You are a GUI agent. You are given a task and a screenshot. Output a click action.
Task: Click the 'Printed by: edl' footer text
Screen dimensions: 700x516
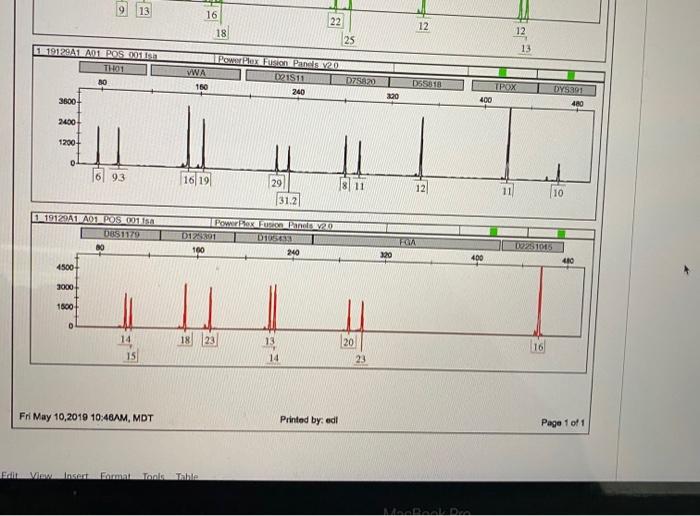click(x=308, y=420)
